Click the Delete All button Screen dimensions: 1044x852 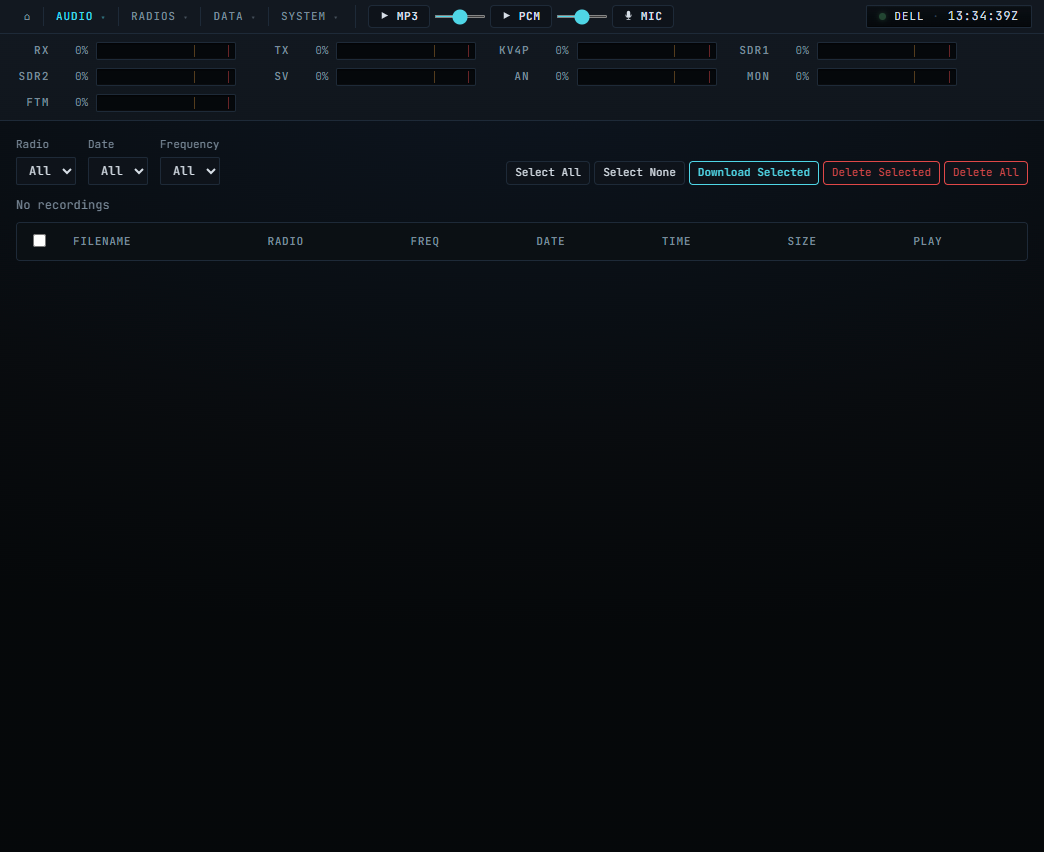pyautogui.click(x=986, y=173)
